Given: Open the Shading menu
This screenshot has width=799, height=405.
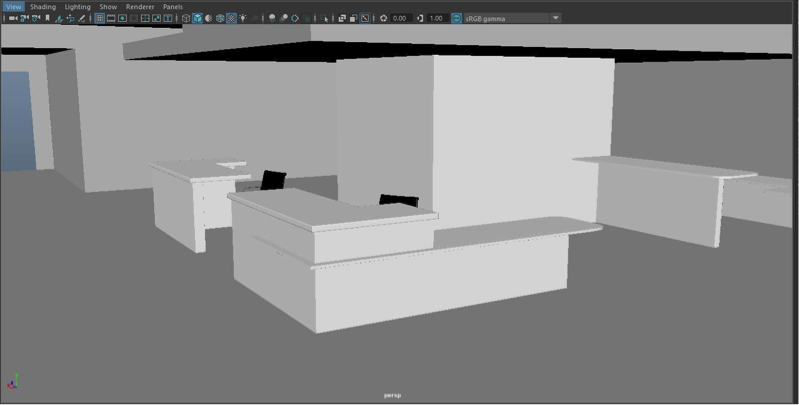Looking at the screenshot, I should click(x=42, y=6).
